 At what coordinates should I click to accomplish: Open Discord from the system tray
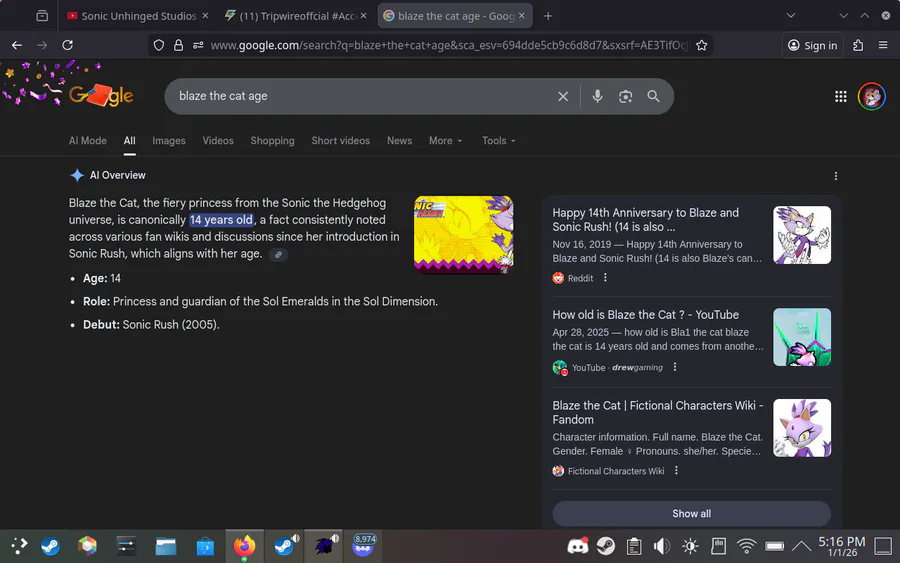tap(577, 545)
